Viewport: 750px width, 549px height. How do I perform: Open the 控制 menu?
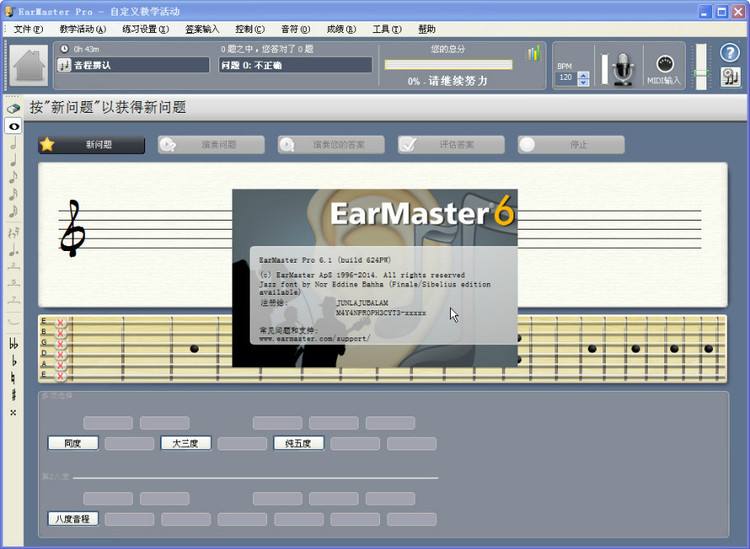[x=250, y=29]
